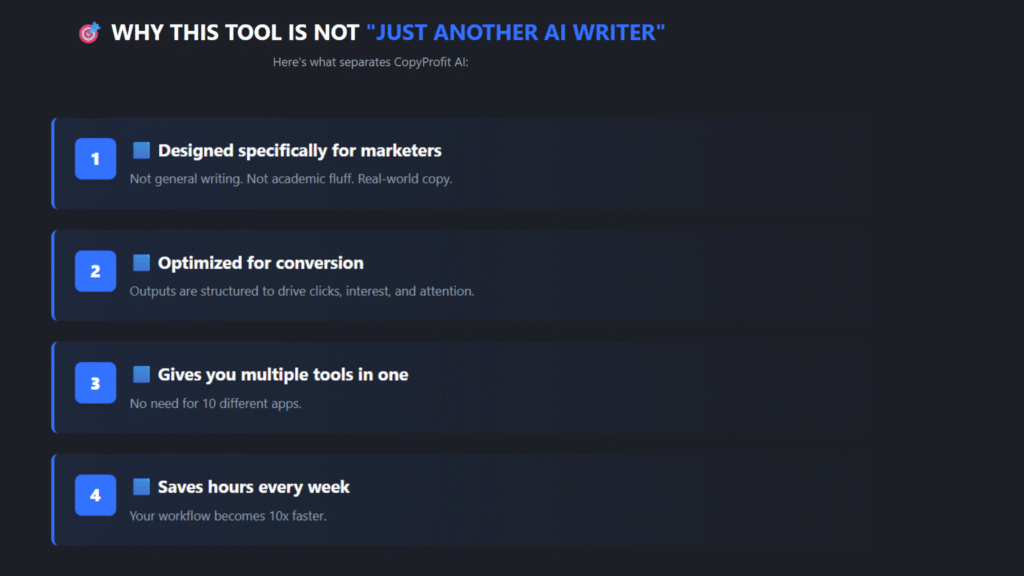This screenshot has height=576, width=1024.
Task: Click the number 3 badge
Action: [x=96, y=383]
